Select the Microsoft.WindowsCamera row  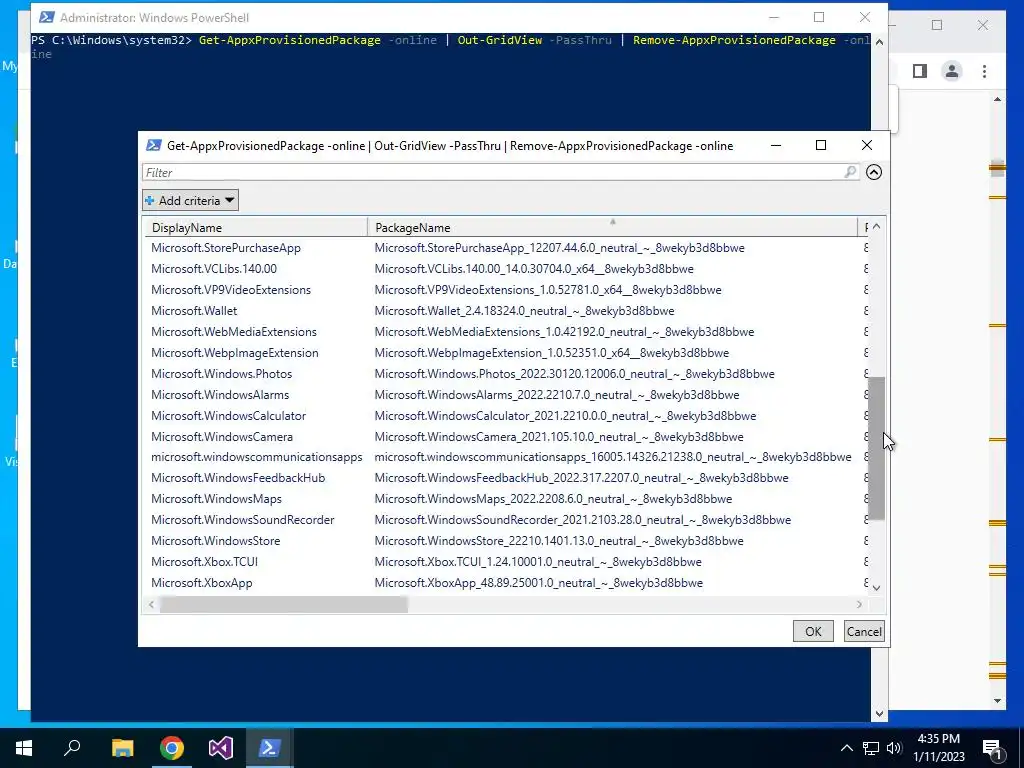505,436
